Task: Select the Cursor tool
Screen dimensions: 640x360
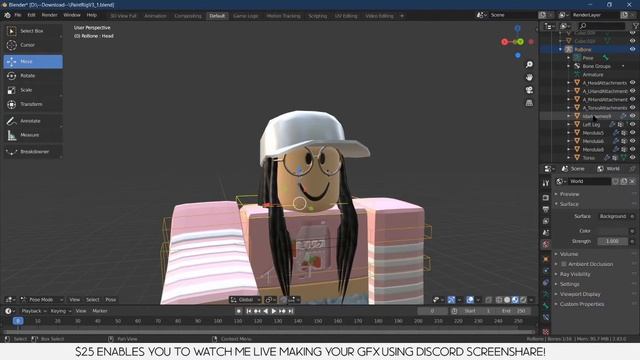Action: pos(33,45)
